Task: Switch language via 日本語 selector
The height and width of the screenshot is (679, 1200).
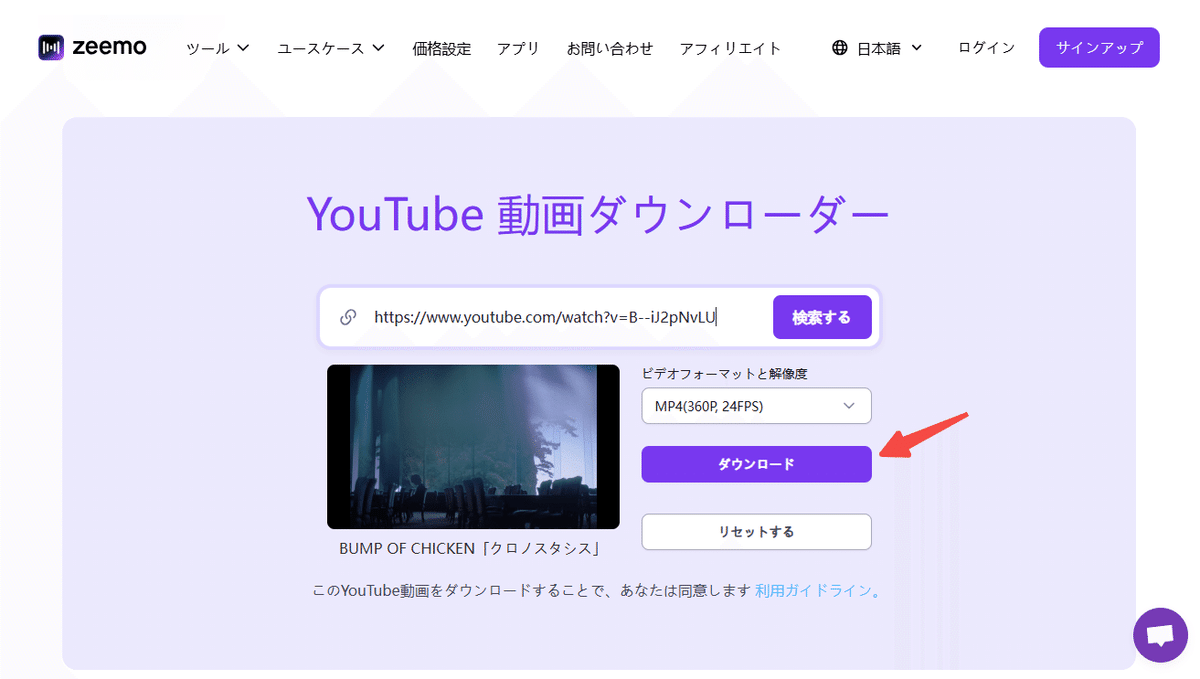Action: [x=880, y=47]
